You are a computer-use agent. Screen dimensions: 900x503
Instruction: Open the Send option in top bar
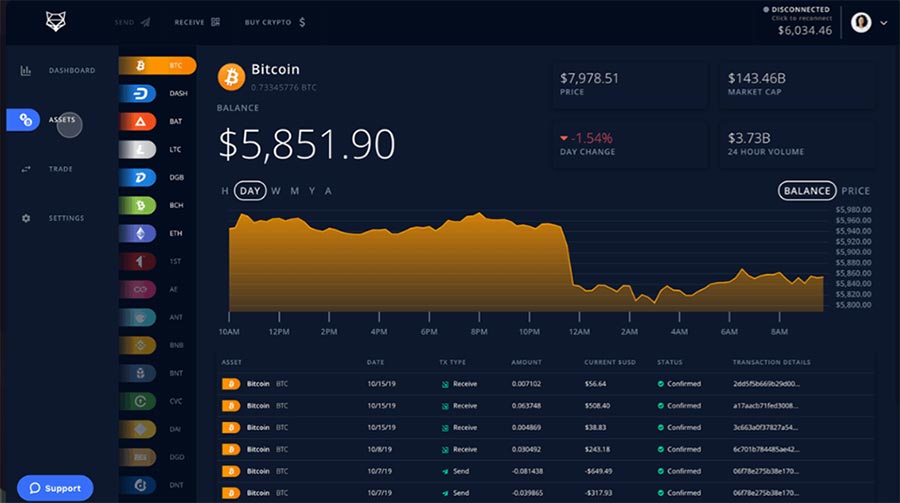133,22
